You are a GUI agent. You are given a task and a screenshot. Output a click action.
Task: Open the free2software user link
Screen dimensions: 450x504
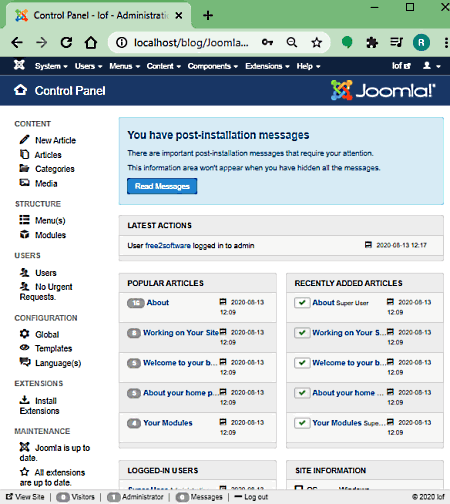(168, 246)
